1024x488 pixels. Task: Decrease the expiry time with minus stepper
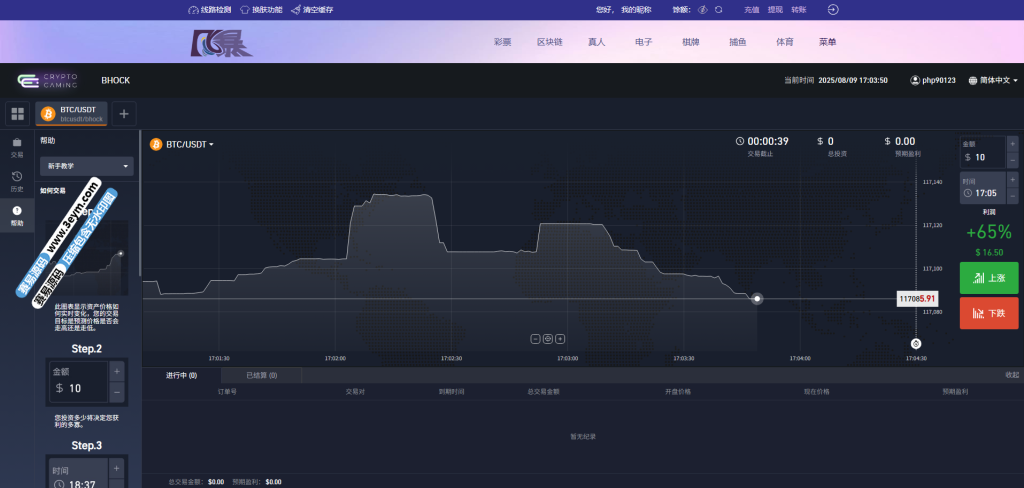pos(1012,194)
